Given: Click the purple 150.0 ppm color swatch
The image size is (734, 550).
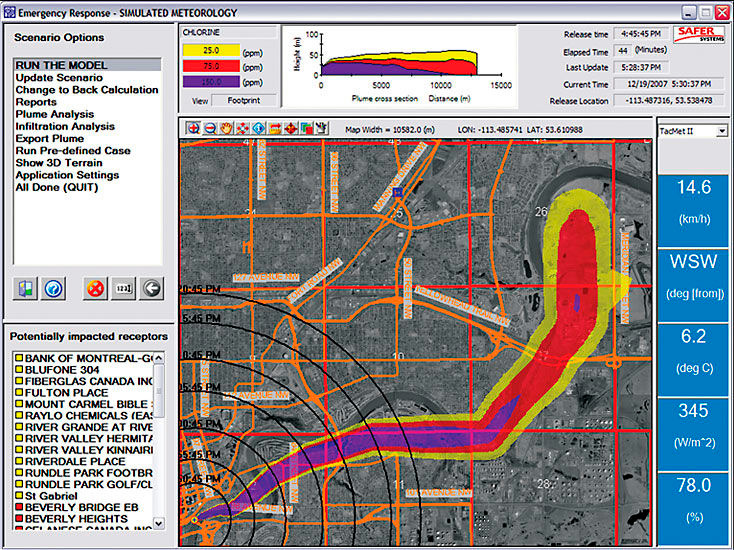Looking at the screenshot, I should point(208,82).
